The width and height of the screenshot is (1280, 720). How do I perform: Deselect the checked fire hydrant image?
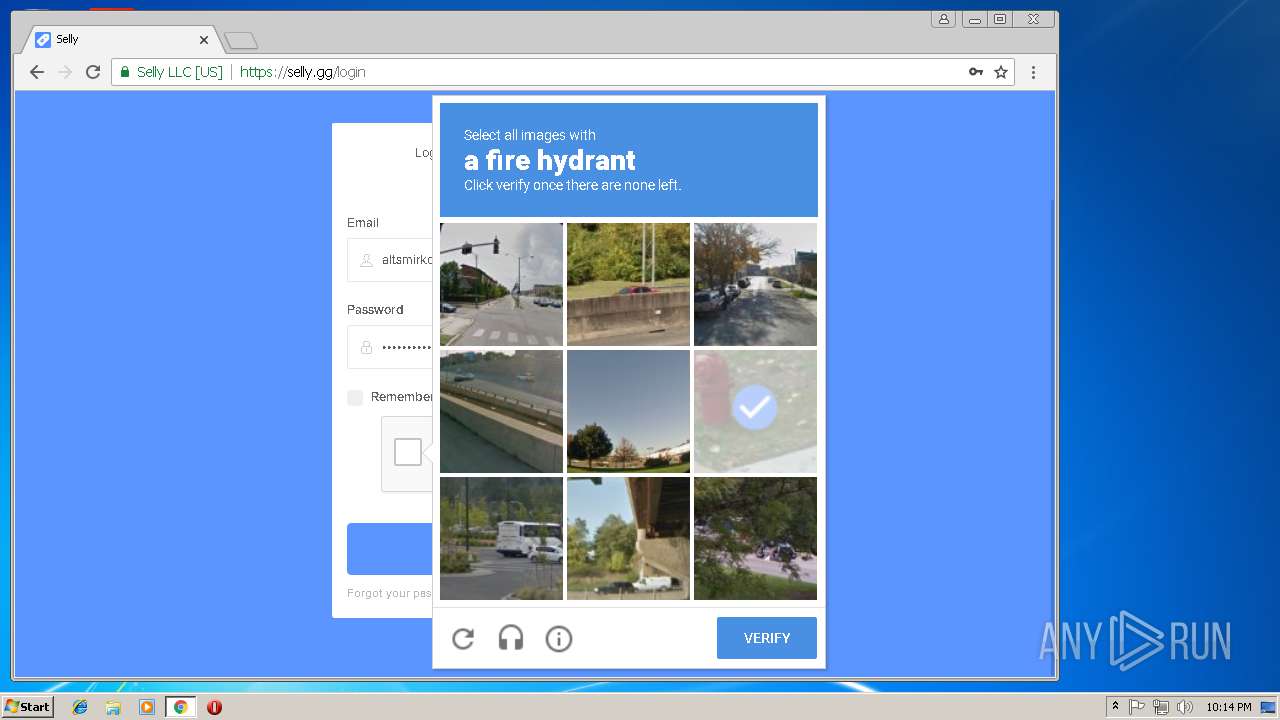click(x=755, y=411)
